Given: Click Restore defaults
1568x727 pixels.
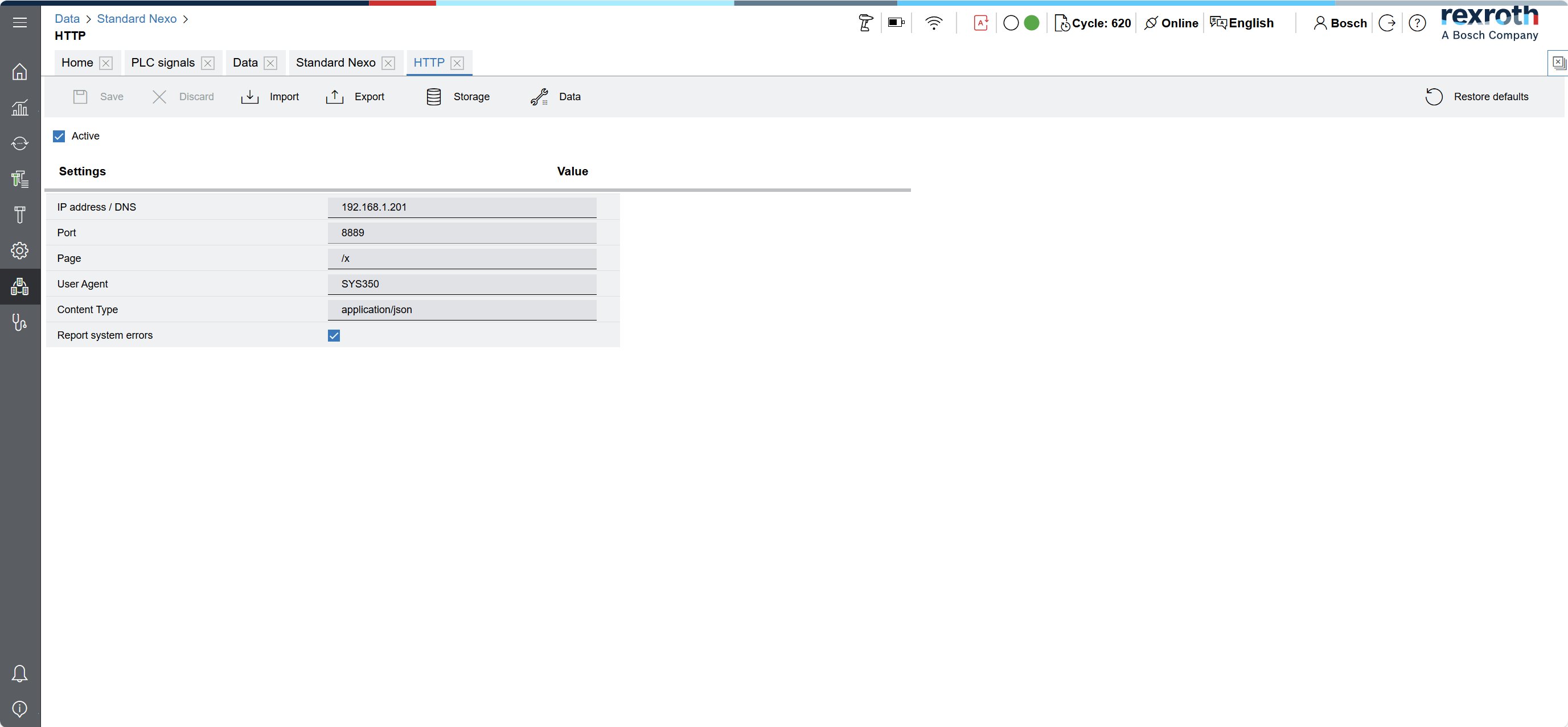Looking at the screenshot, I should coord(1477,97).
